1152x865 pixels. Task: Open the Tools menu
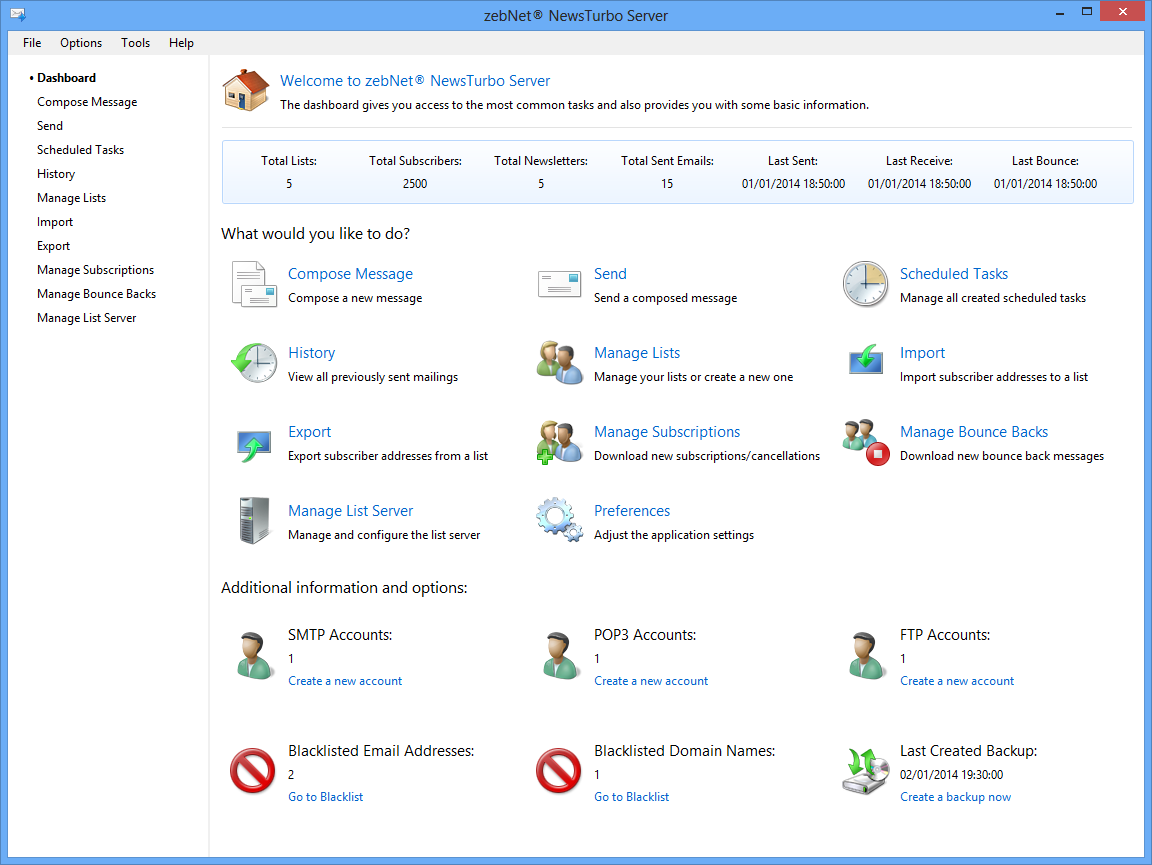point(135,43)
